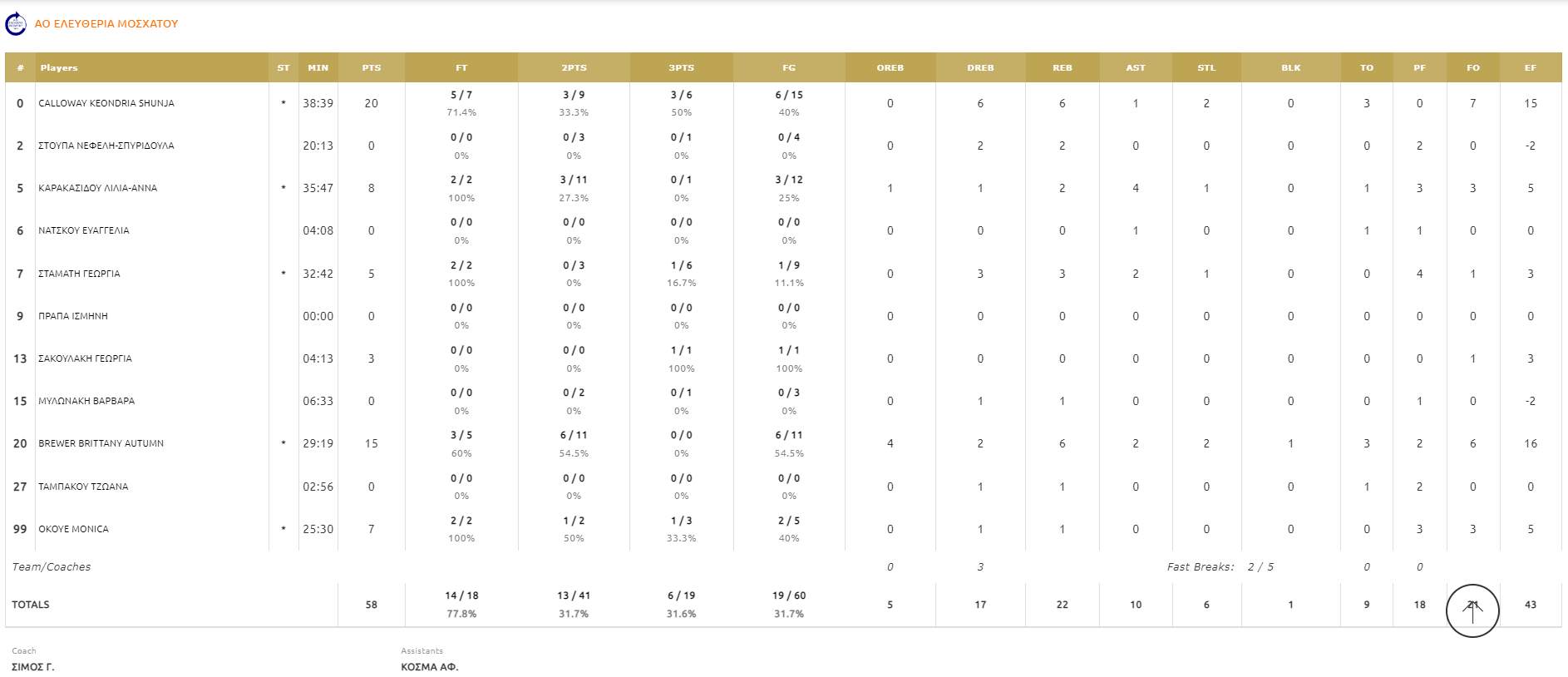The image size is (1568, 677).
Task: Click player ΣΑΚΟΥΛΑΚΗ ΓΕΩΡΓΙΑ
Action: coord(85,359)
